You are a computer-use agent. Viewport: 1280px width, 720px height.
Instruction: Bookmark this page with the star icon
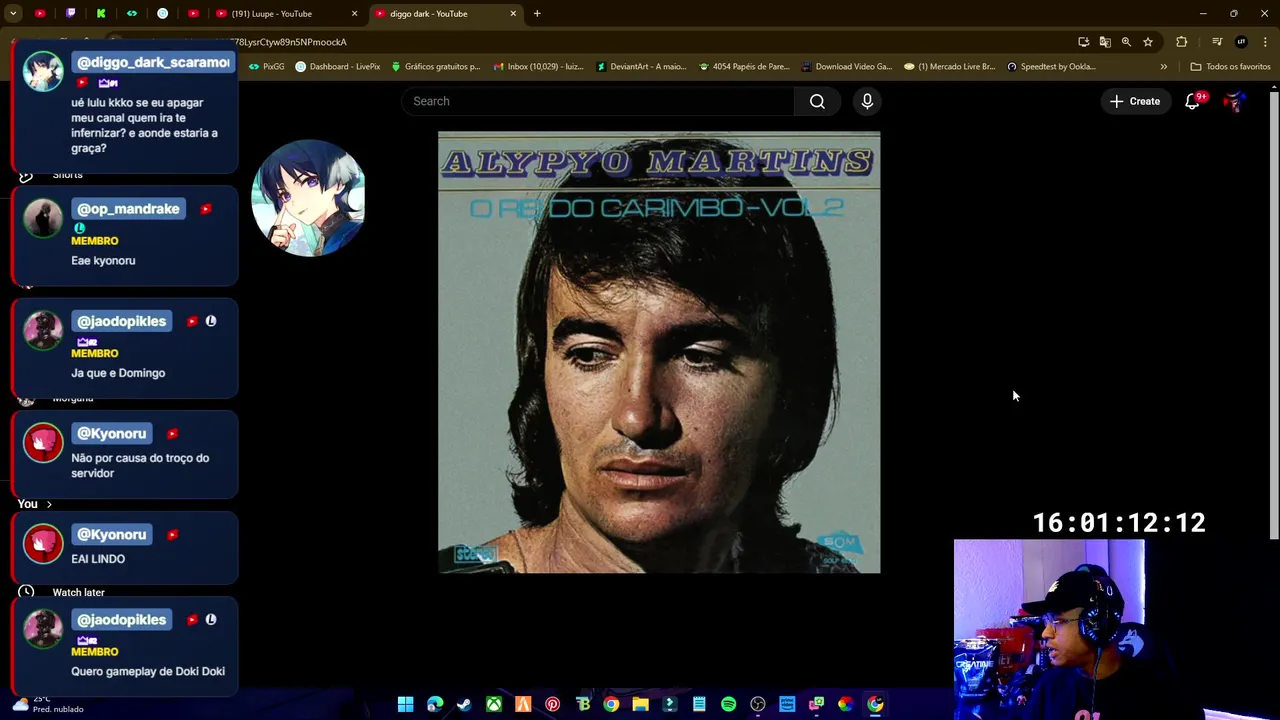click(1148, 42)
